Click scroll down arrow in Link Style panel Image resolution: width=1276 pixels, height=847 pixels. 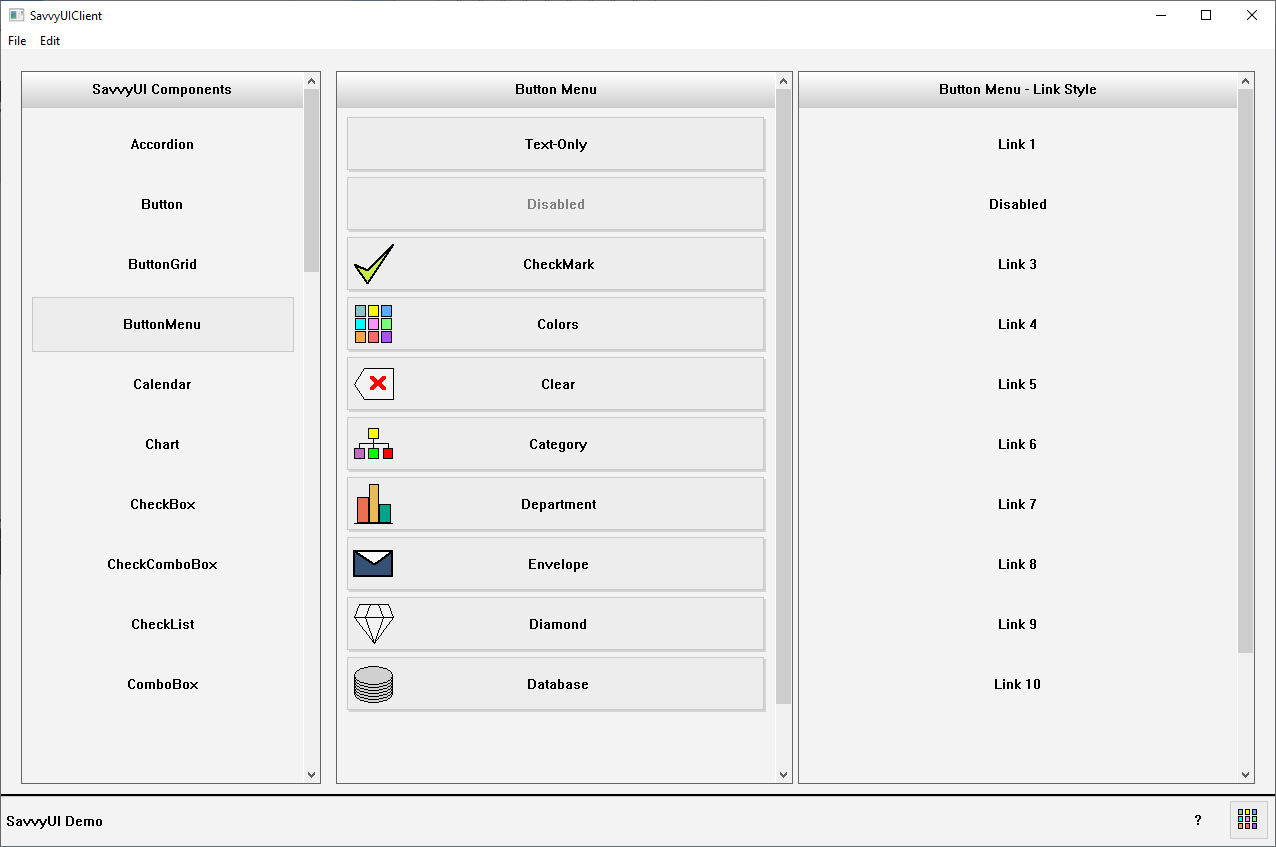coord(1245,774)
